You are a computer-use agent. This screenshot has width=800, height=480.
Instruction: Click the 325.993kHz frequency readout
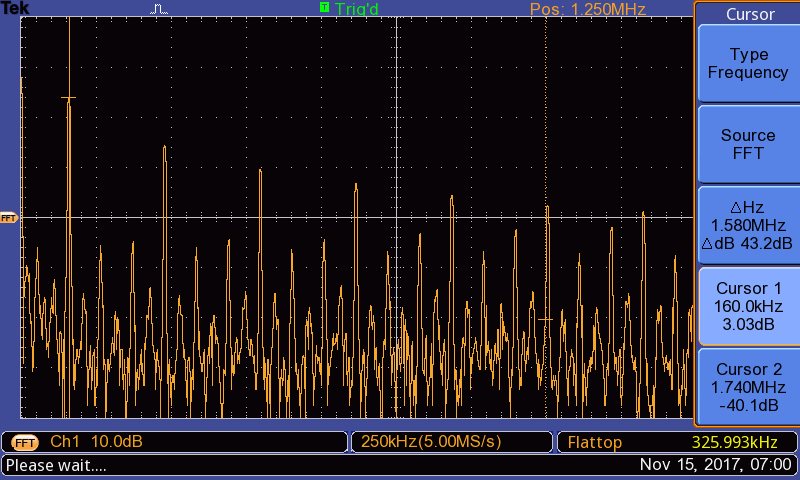734,442
